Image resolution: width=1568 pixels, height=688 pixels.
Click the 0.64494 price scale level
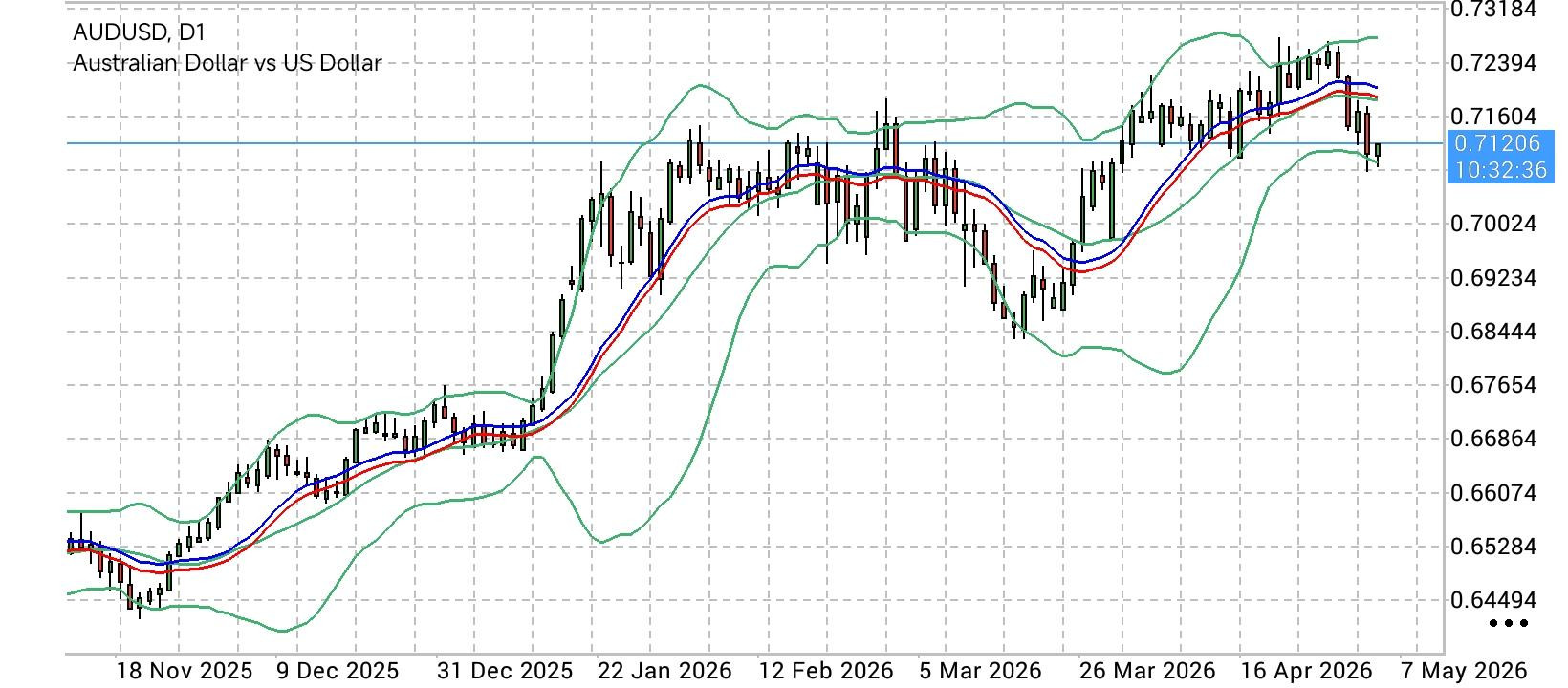pyautogui.click(x=1493, y=600)
